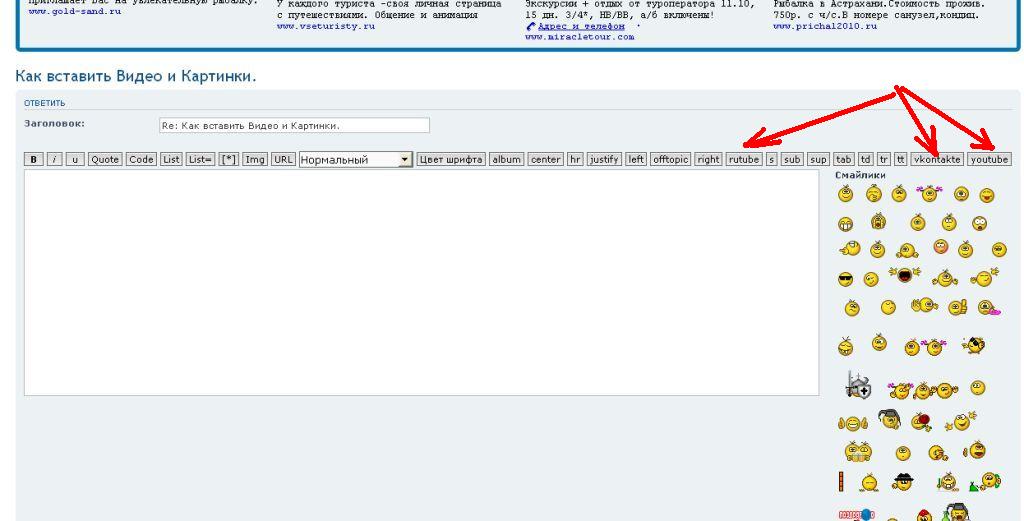Insert the knight with shield smiley
This screenshot has width=1024, height=521.
pyautogui.click(x=858, y=386)
